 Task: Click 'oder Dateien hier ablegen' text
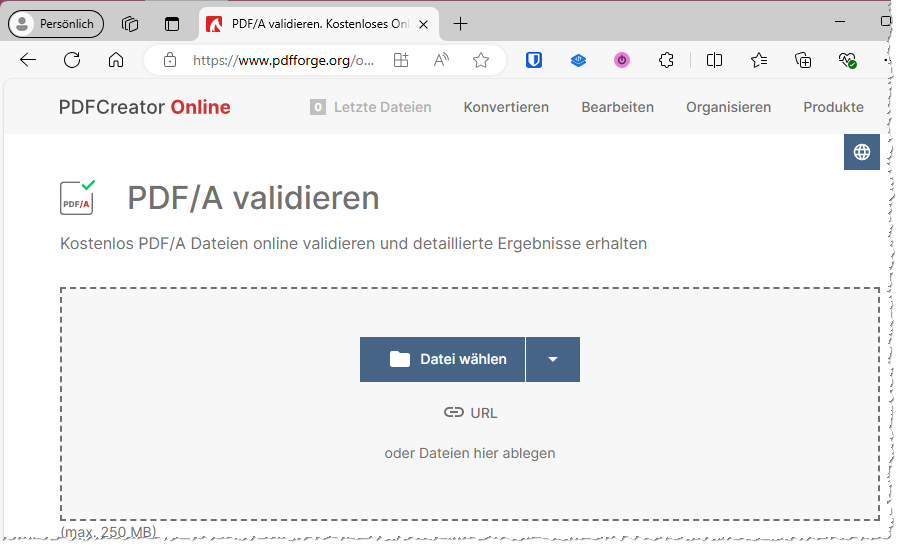pos(470,453)
